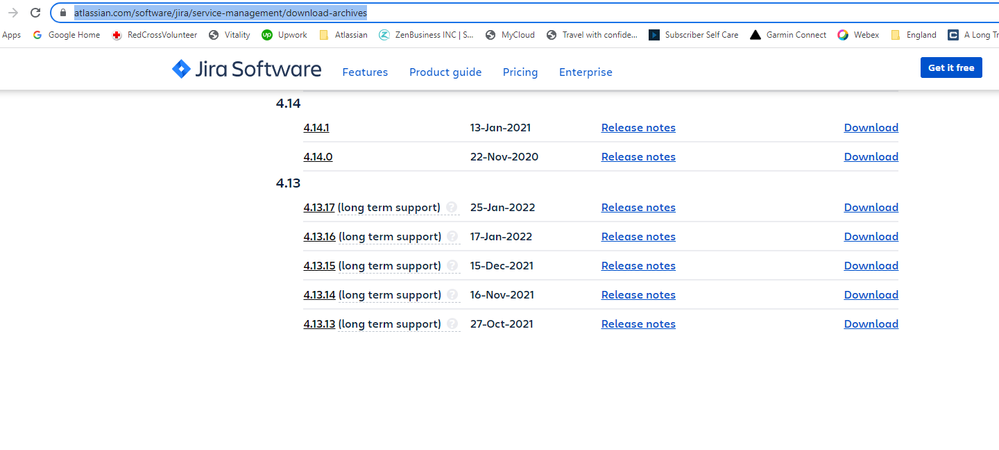This screenshot has width=999, height=450.
Task: Open the Enterprise menu item
Action: click(586, 72)
